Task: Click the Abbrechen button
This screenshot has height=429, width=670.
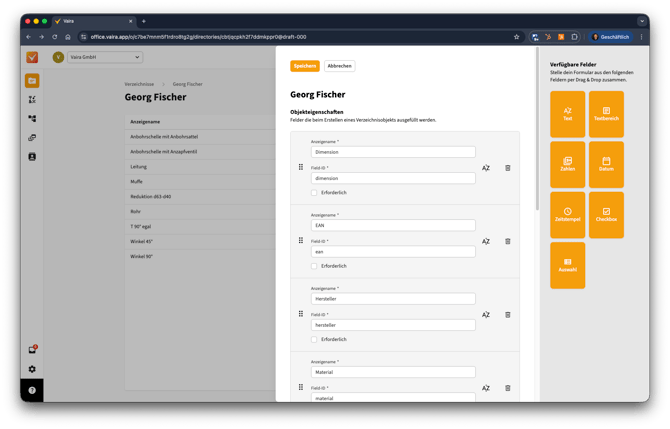Action: tap(339, 66)
